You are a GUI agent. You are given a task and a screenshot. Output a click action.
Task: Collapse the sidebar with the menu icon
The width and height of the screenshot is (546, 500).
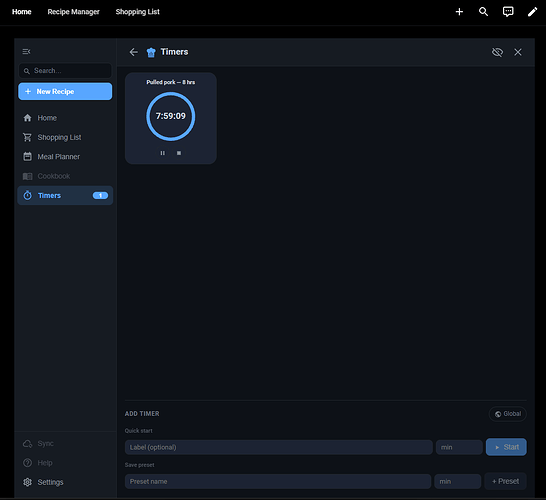pos(26,52)
